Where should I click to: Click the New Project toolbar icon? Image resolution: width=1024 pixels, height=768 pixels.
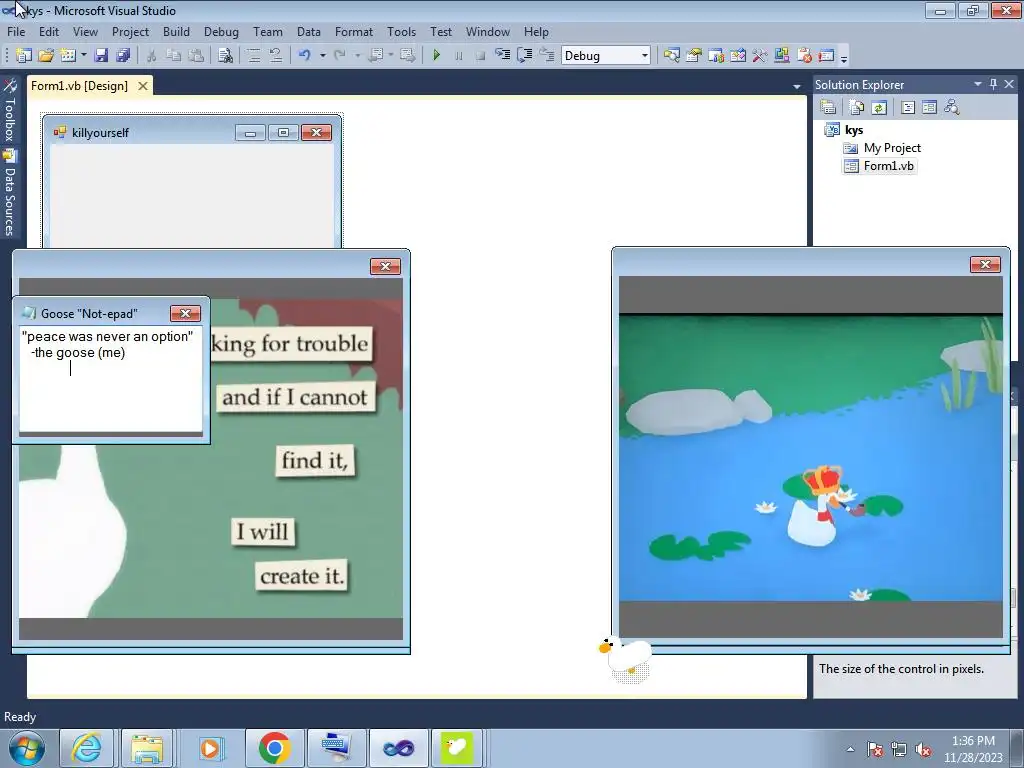(x=24, y=56)
